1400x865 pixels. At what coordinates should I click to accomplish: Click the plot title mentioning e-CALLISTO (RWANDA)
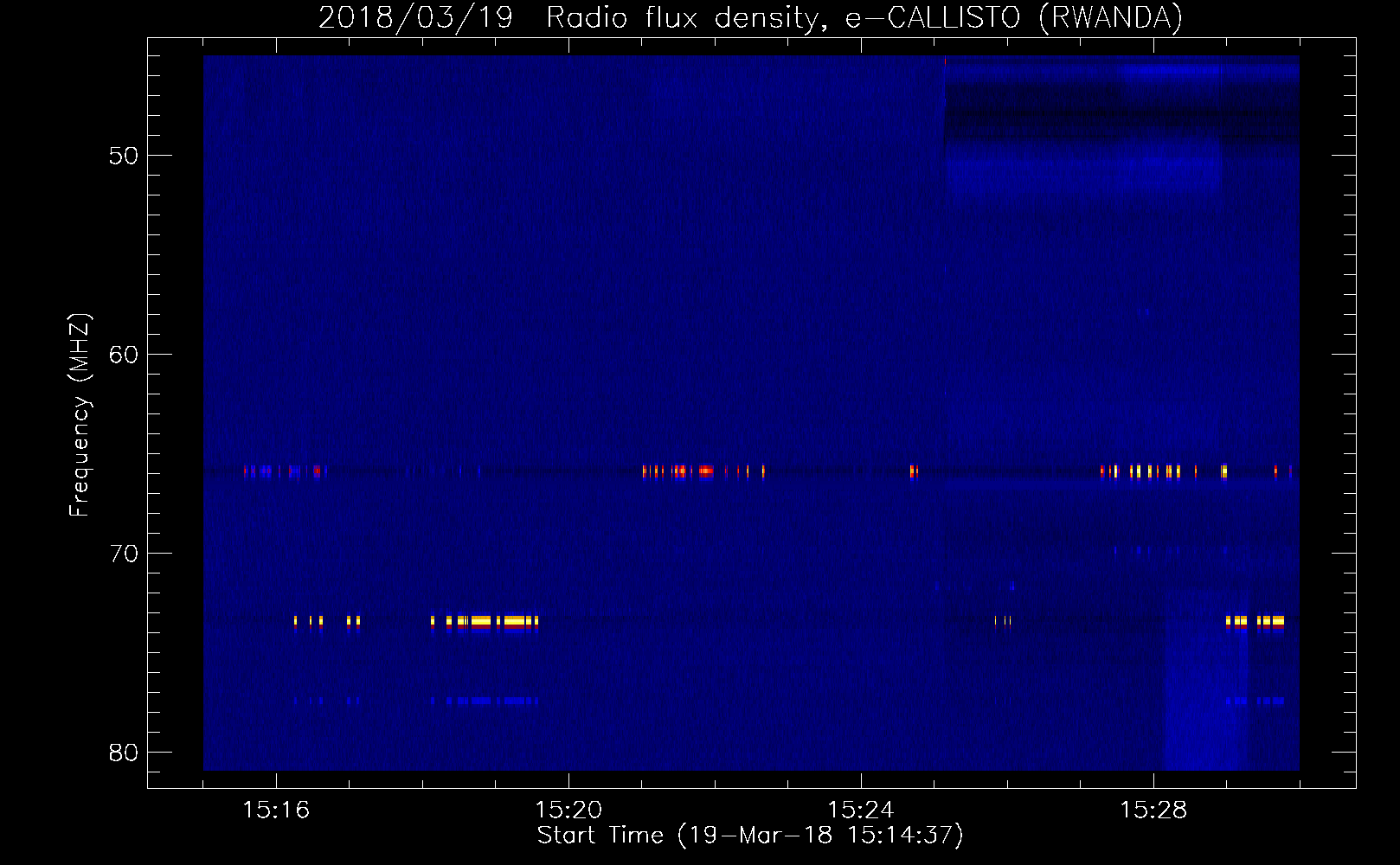pyautogui.click(x=750, y=17)
